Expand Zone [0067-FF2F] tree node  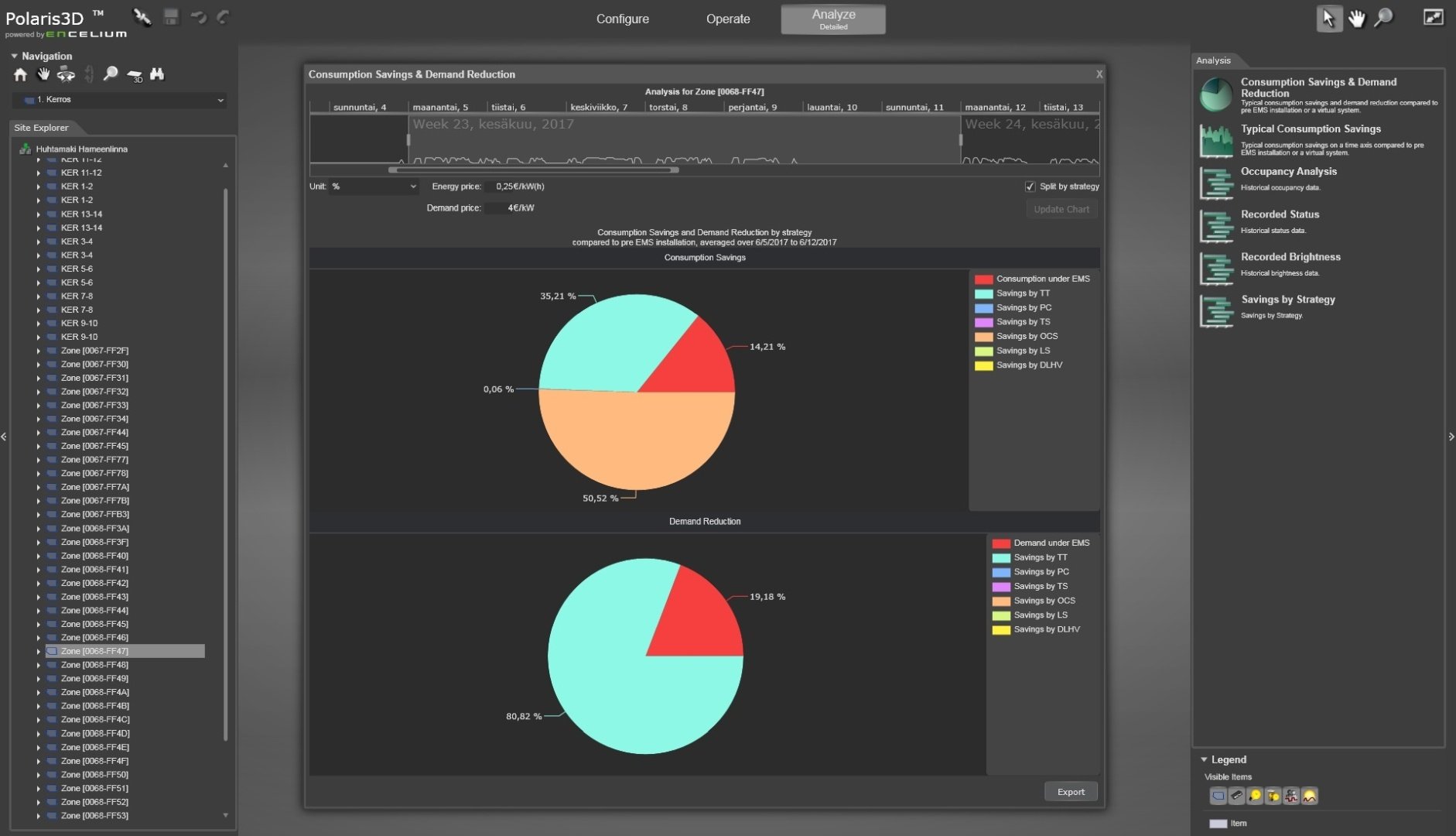pos(38,351)
